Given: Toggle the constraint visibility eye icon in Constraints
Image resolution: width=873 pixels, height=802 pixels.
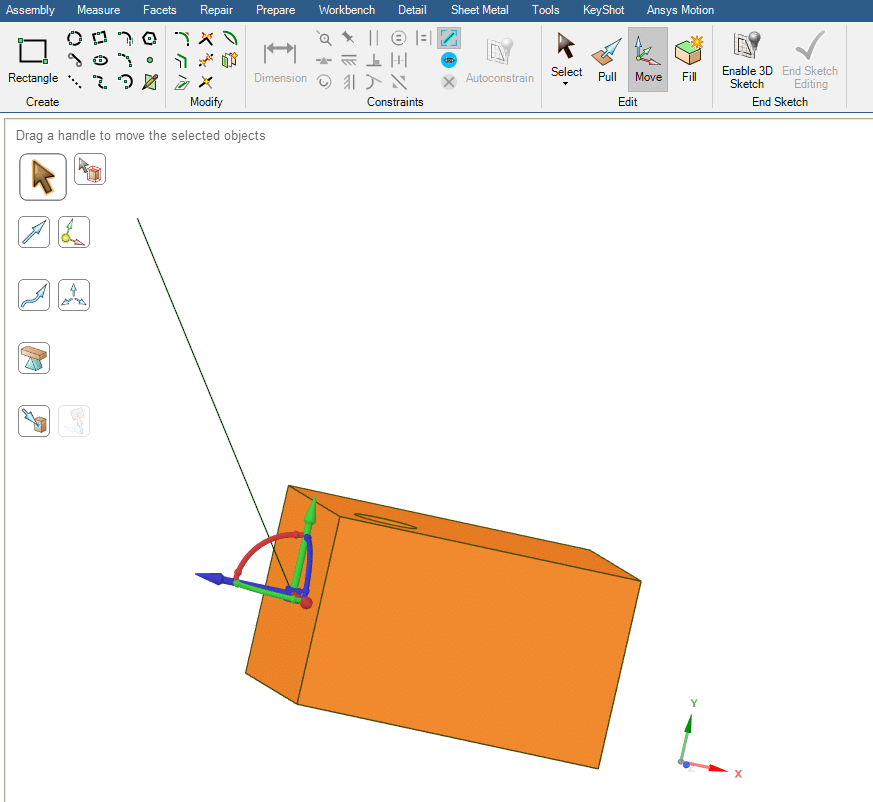Looking at the screenshot, I should click(x=449, y=60).
